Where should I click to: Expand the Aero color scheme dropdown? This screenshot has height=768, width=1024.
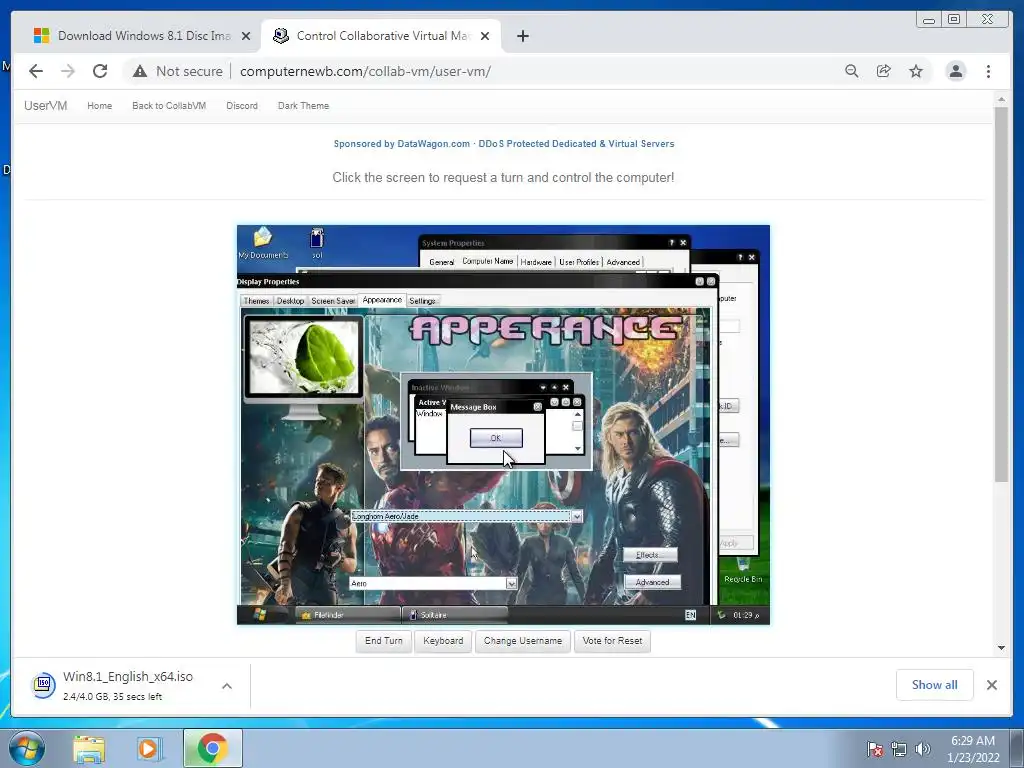point(511,583)
